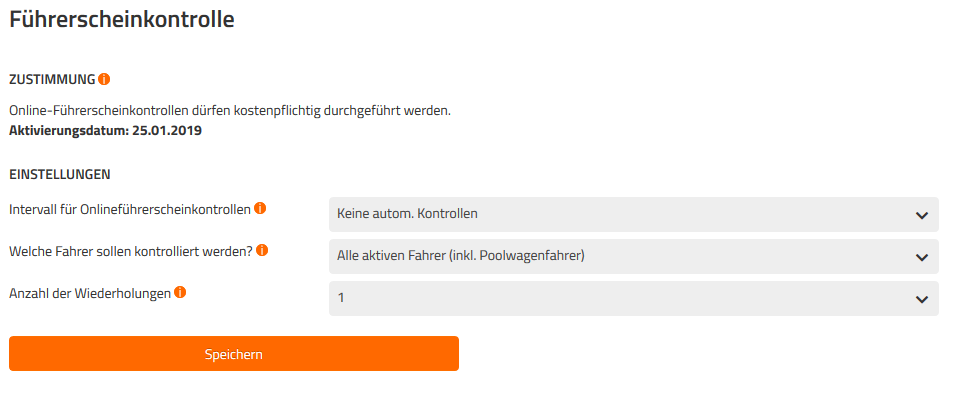Click the 'Anzahl der Wiederholungen' label

(x=90, y=294)
